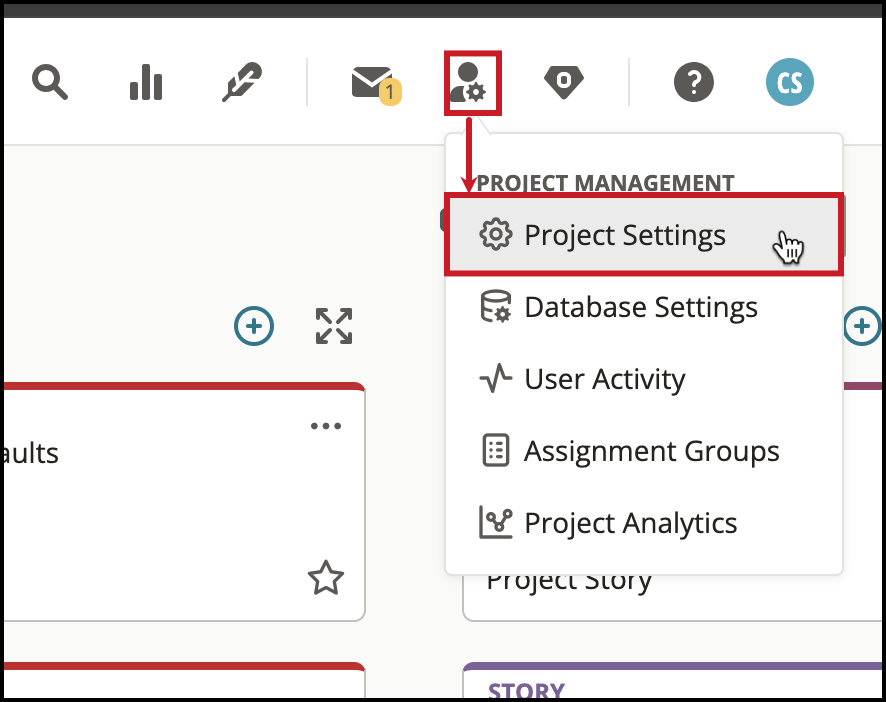This screenshot has width=886, height=702.
Task: Open the user management gear icon
Action: [x=468, y=82]
